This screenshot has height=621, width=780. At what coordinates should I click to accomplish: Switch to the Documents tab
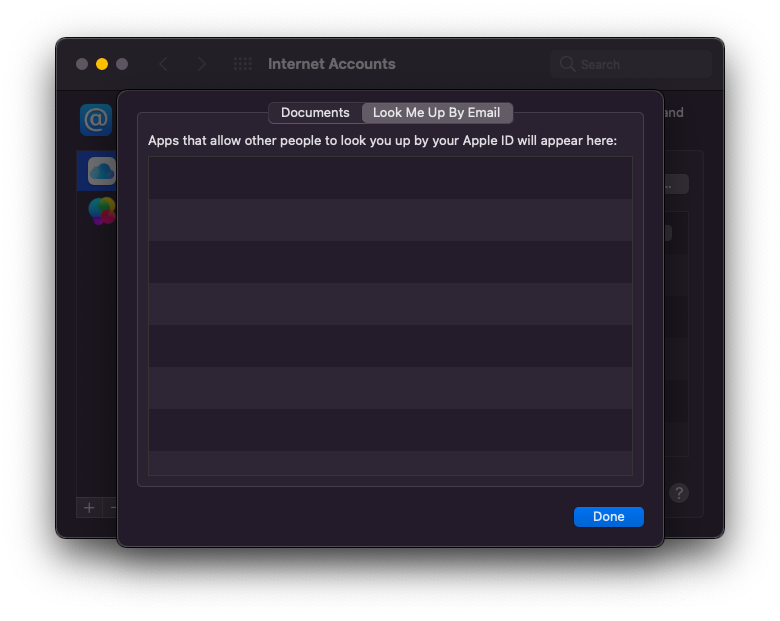pos(315,113)
